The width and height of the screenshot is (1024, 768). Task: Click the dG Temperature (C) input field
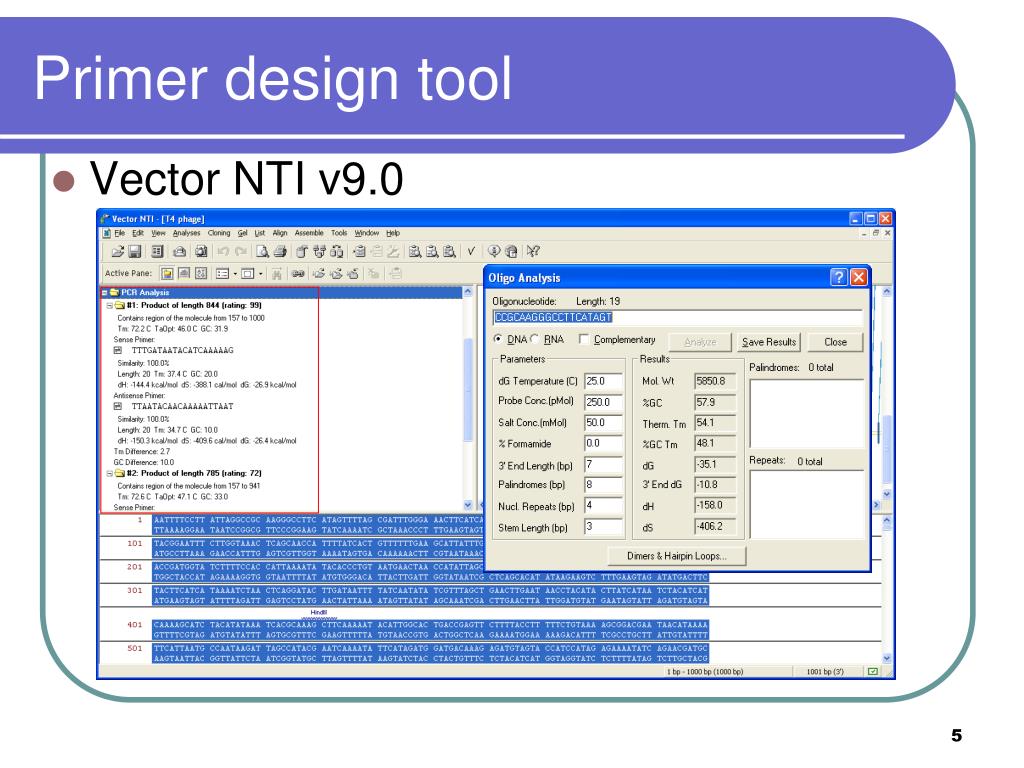(x=603, y=381)
